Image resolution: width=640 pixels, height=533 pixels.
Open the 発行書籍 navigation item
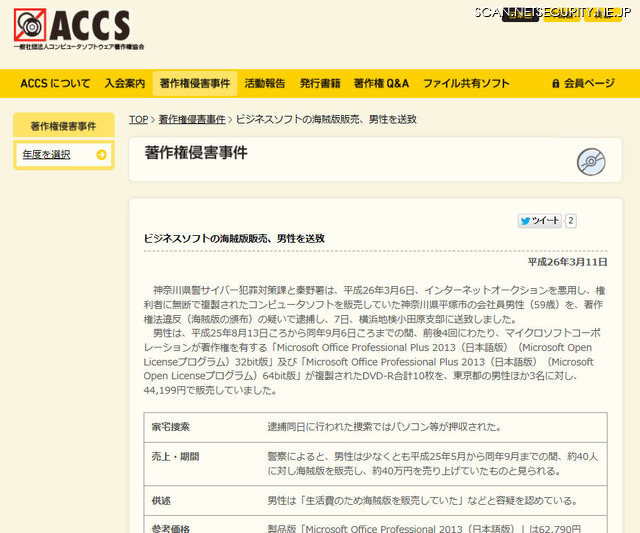[320, 84]
